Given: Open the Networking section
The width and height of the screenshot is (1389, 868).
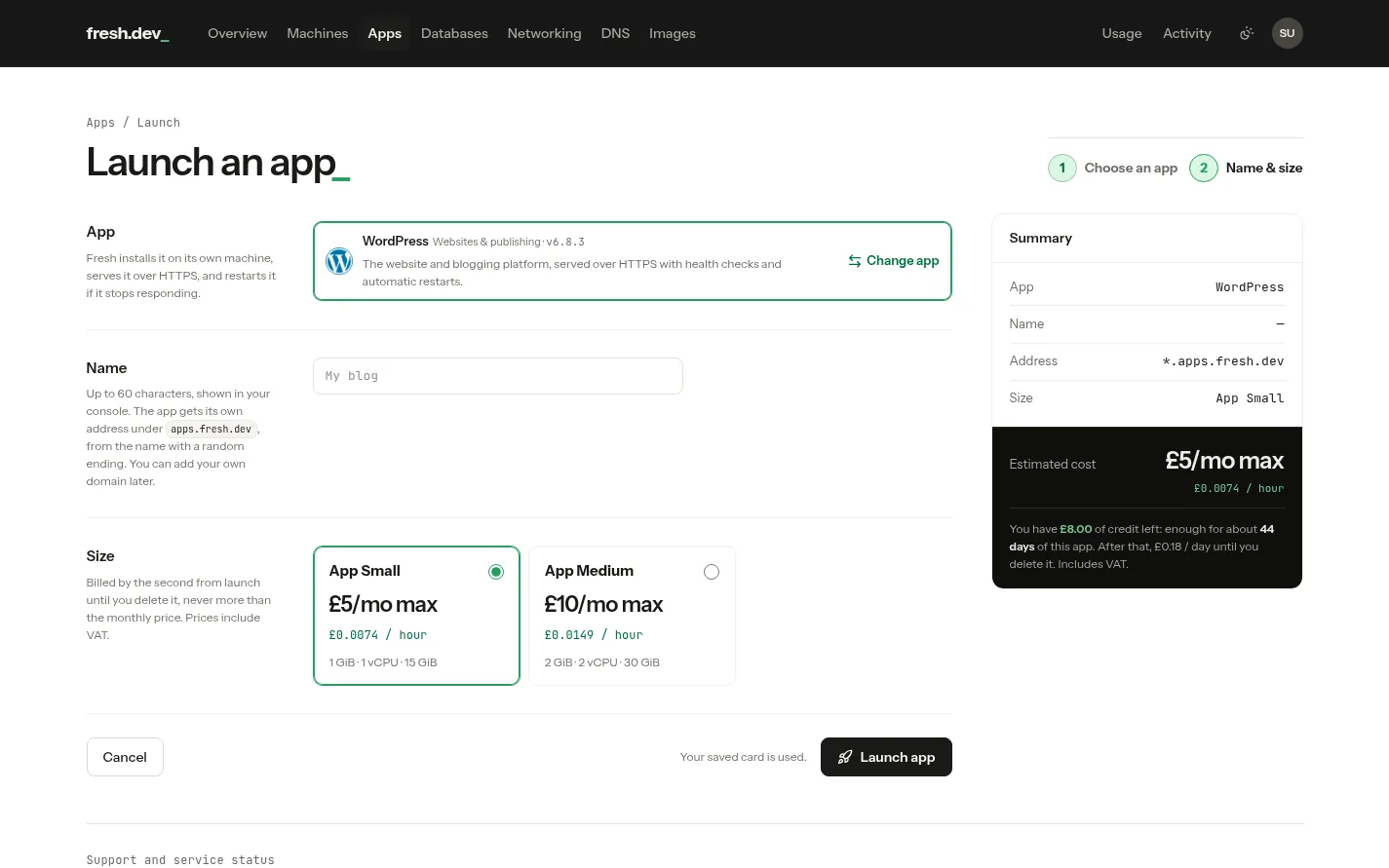Looking at the screenshot, I should [x=544, y=33].
